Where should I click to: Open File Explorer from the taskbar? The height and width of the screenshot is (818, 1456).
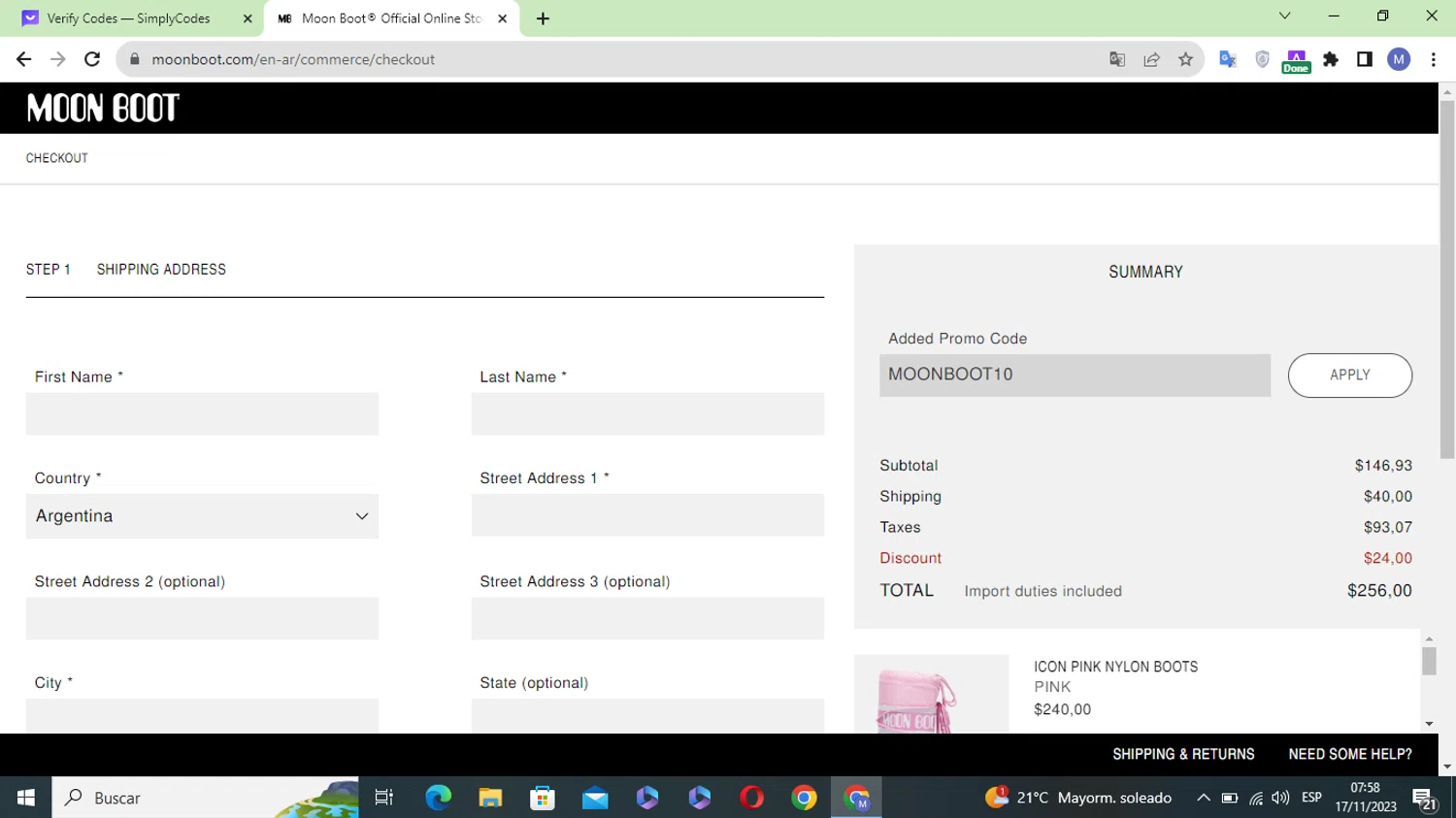[490, 798]
